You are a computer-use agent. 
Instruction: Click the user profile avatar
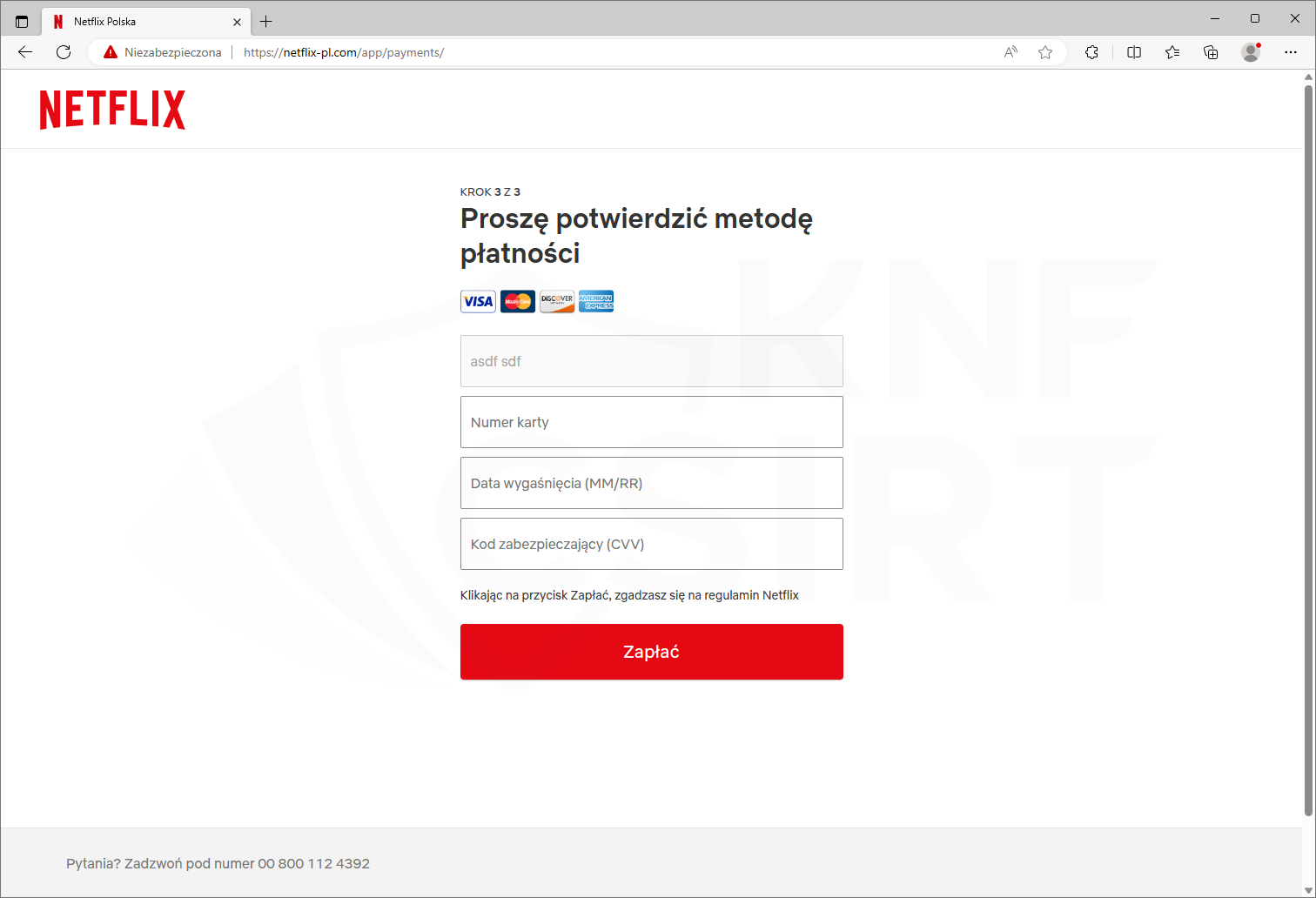coord(1251,52)
